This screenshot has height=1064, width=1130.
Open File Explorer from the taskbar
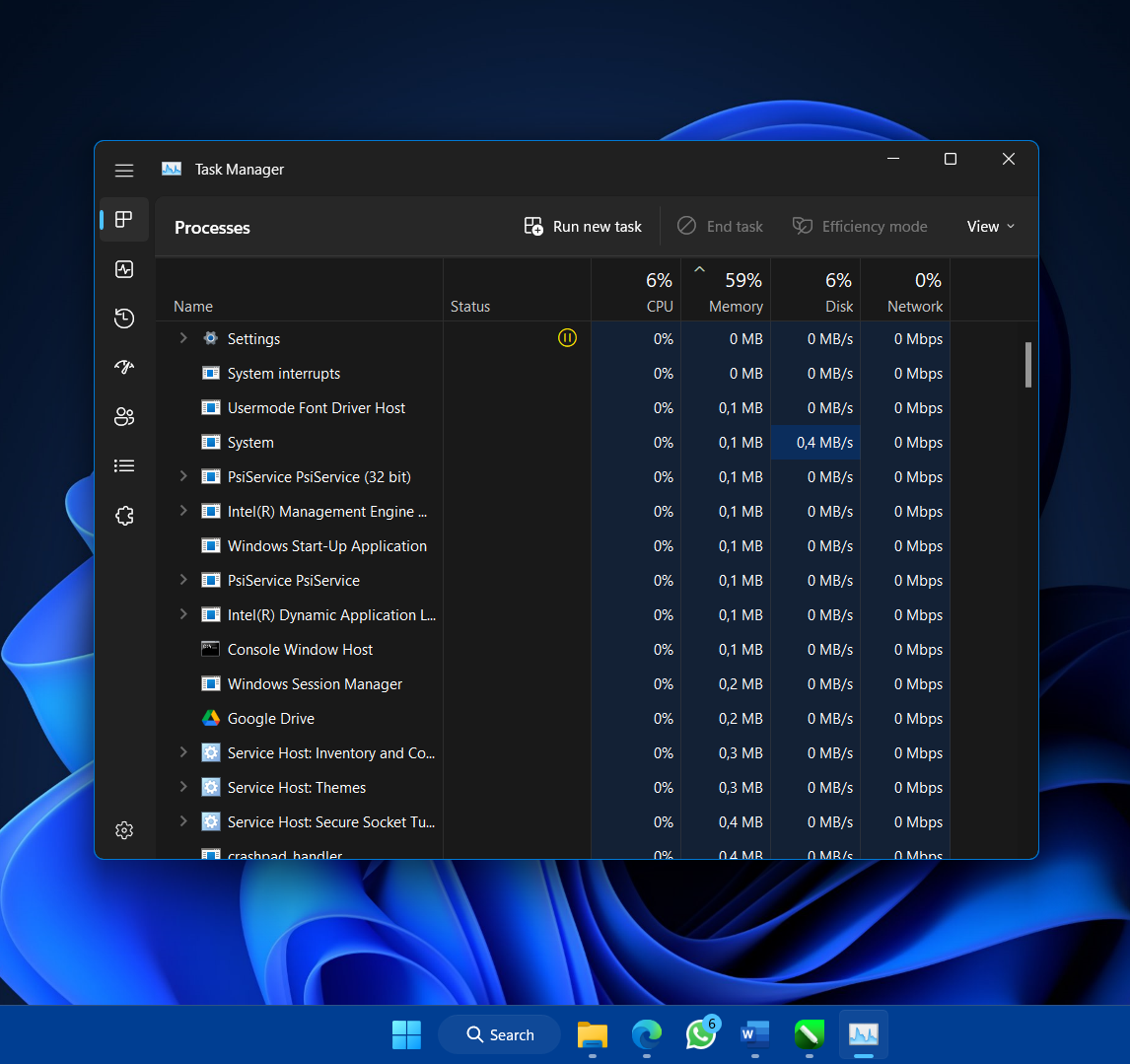click(593, 1035)
